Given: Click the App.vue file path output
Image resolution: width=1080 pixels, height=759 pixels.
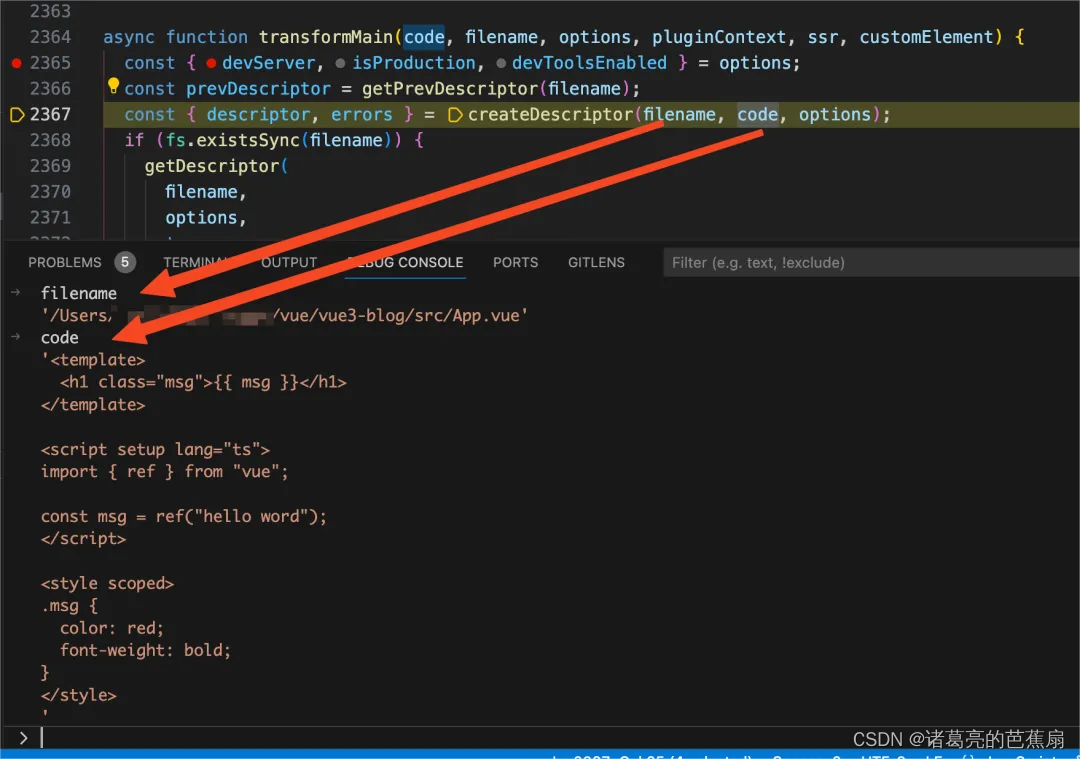Looking at the screenshot, I should point(284,315).
